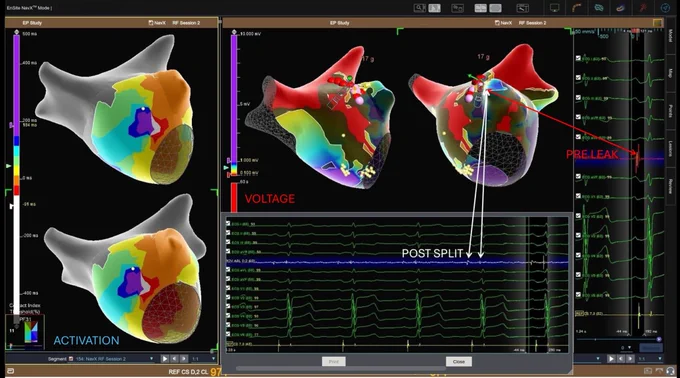Toggle ECG aVL checkbox in popup waveform window
This screenshot has width=680, height=378.
[228, 270]
